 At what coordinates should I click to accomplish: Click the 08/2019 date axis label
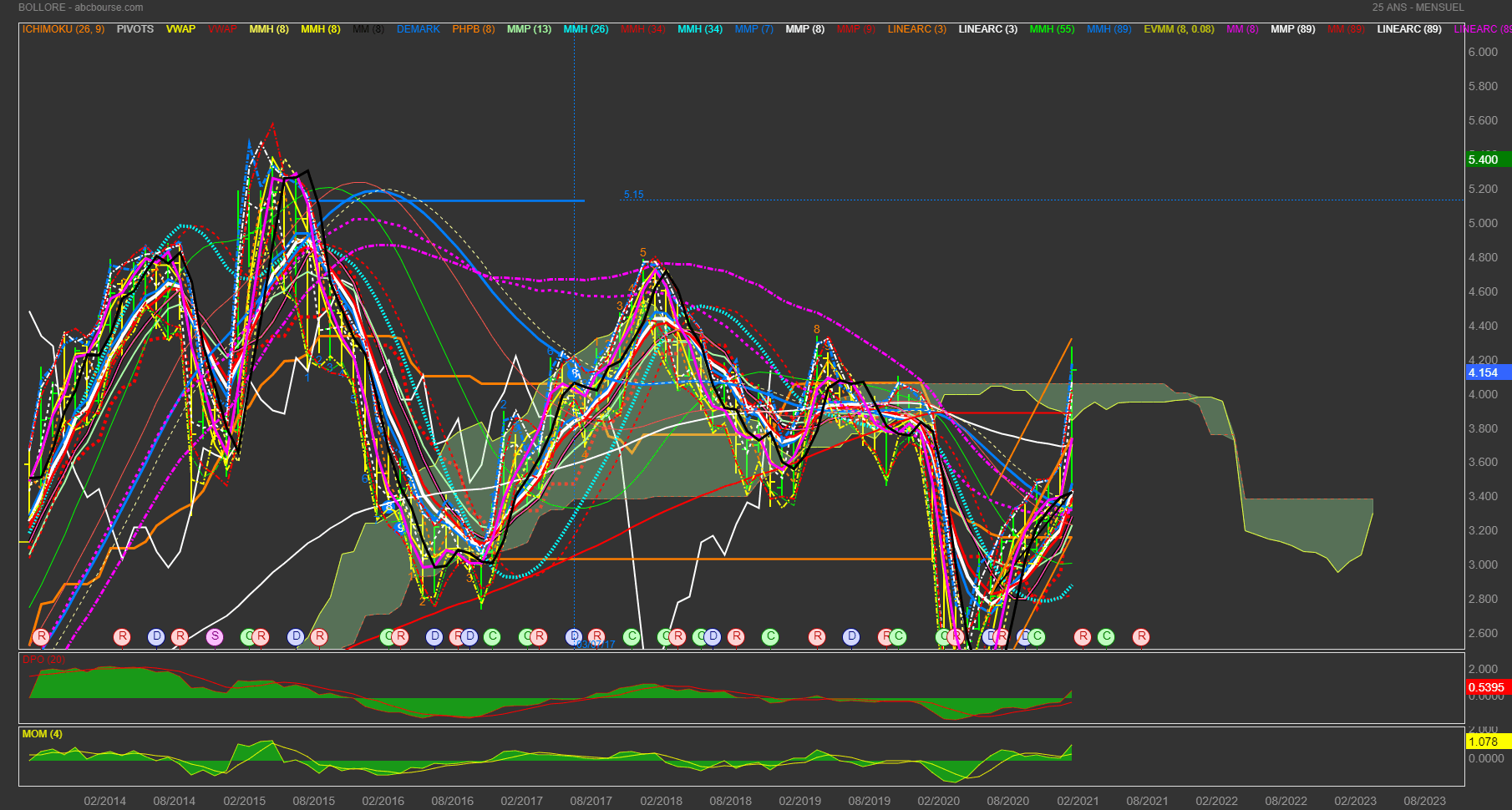[x=870, y=801]
